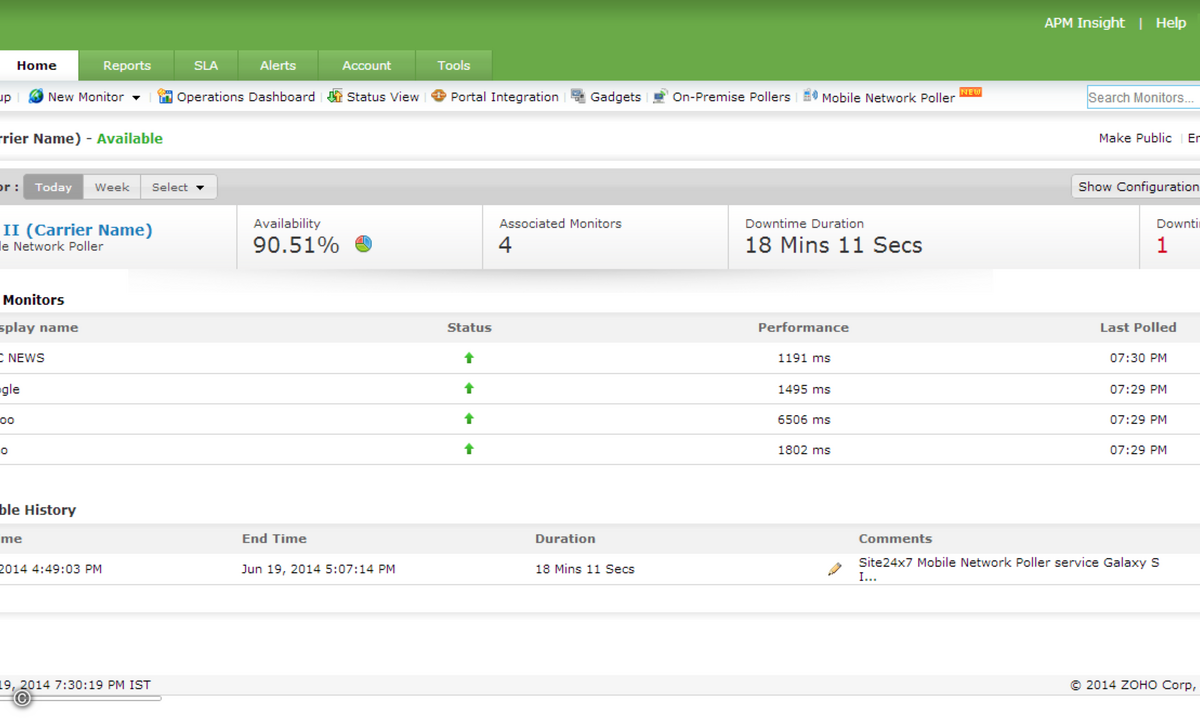This screenshot has height=720, width=1200.
Task: Open the Alerts tab
Action: (278, 66)
